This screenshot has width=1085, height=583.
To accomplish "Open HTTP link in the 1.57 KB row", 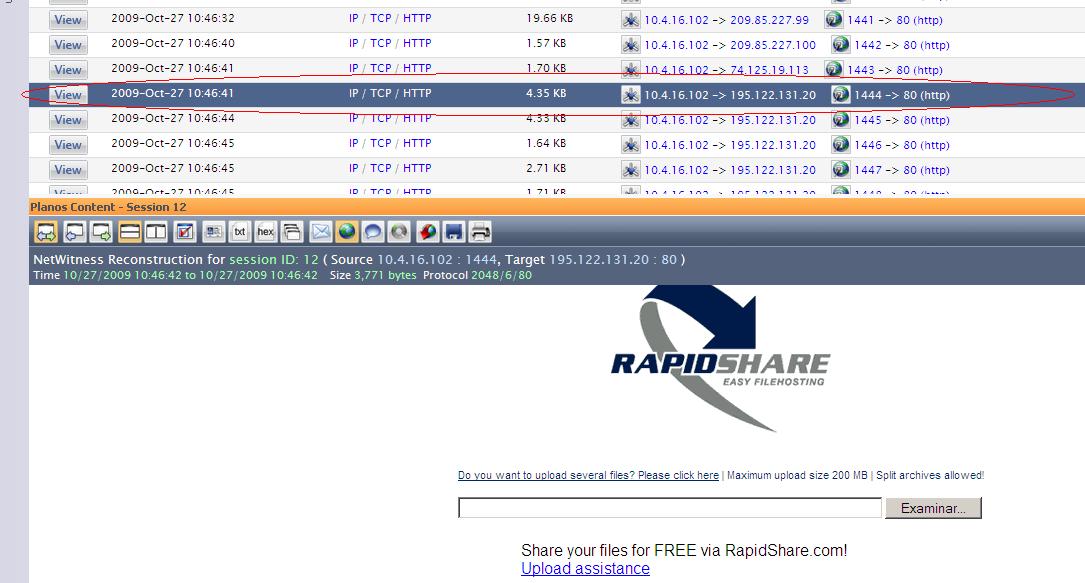I will pos(417,43).
